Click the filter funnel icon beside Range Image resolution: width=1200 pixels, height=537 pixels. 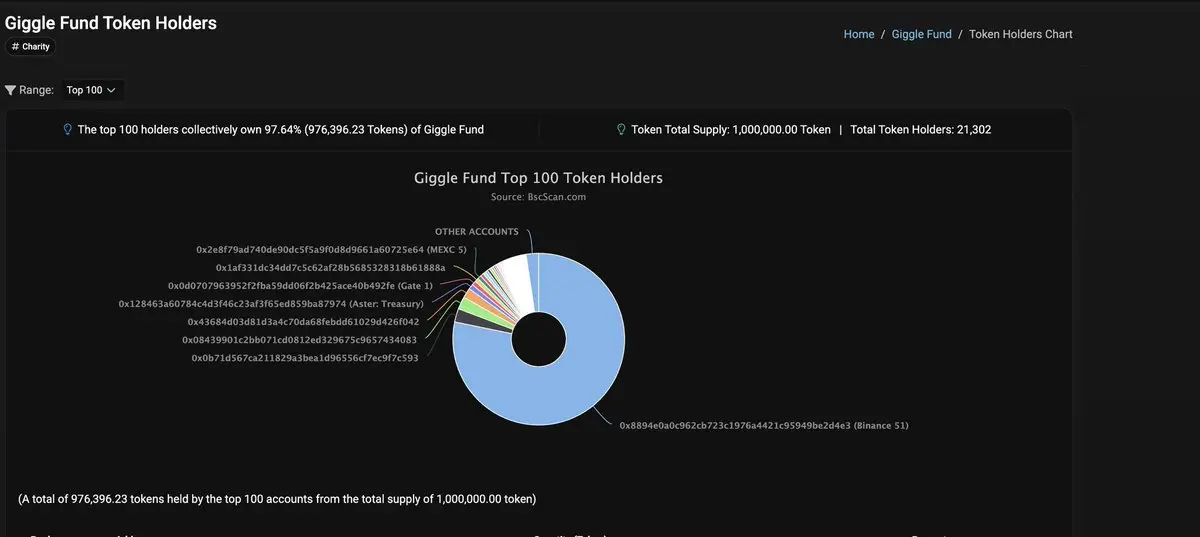[x=11, y=90]
